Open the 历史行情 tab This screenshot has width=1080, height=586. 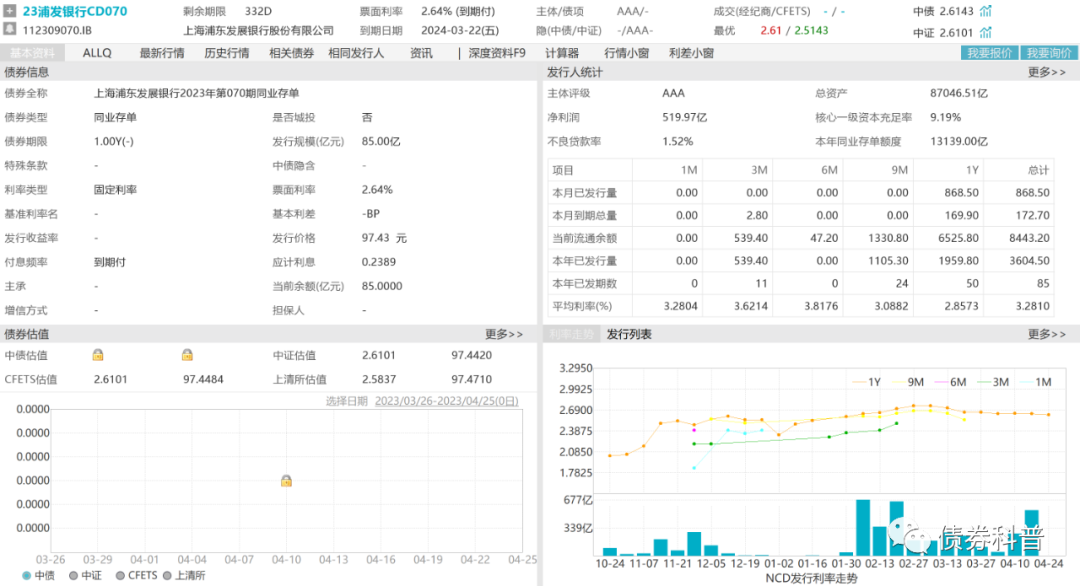pyautogui.click(x=227, y=53)
